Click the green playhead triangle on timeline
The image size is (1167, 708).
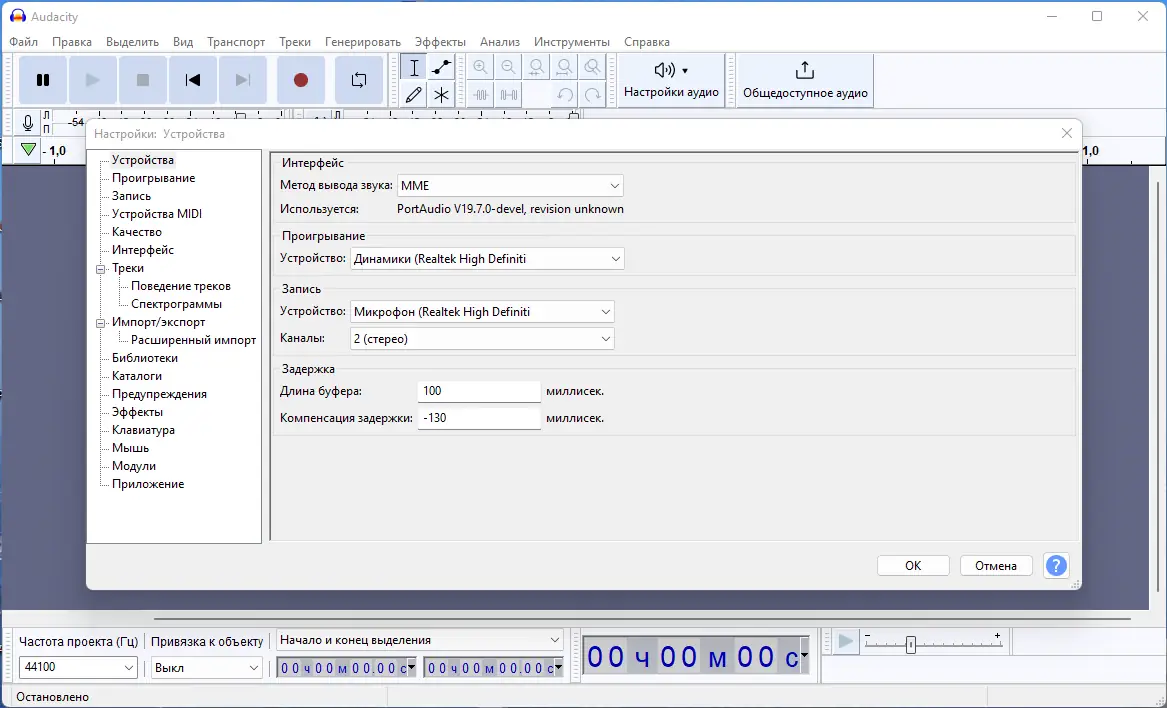click(x=28, y=150)
